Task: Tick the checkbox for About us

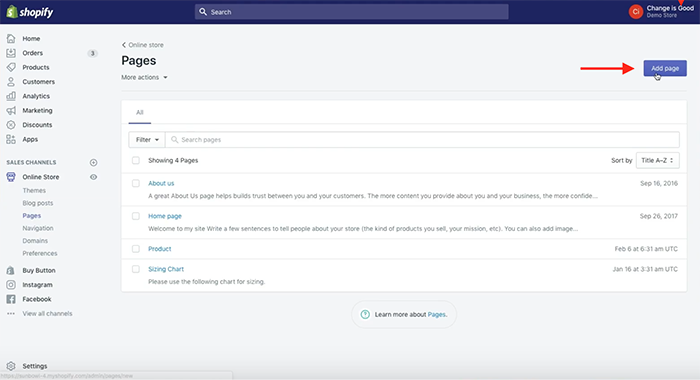Action: (x=136, y=183)
